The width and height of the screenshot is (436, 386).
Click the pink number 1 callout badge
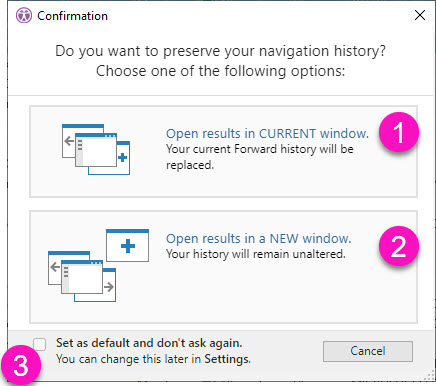(x=399, y=132)
